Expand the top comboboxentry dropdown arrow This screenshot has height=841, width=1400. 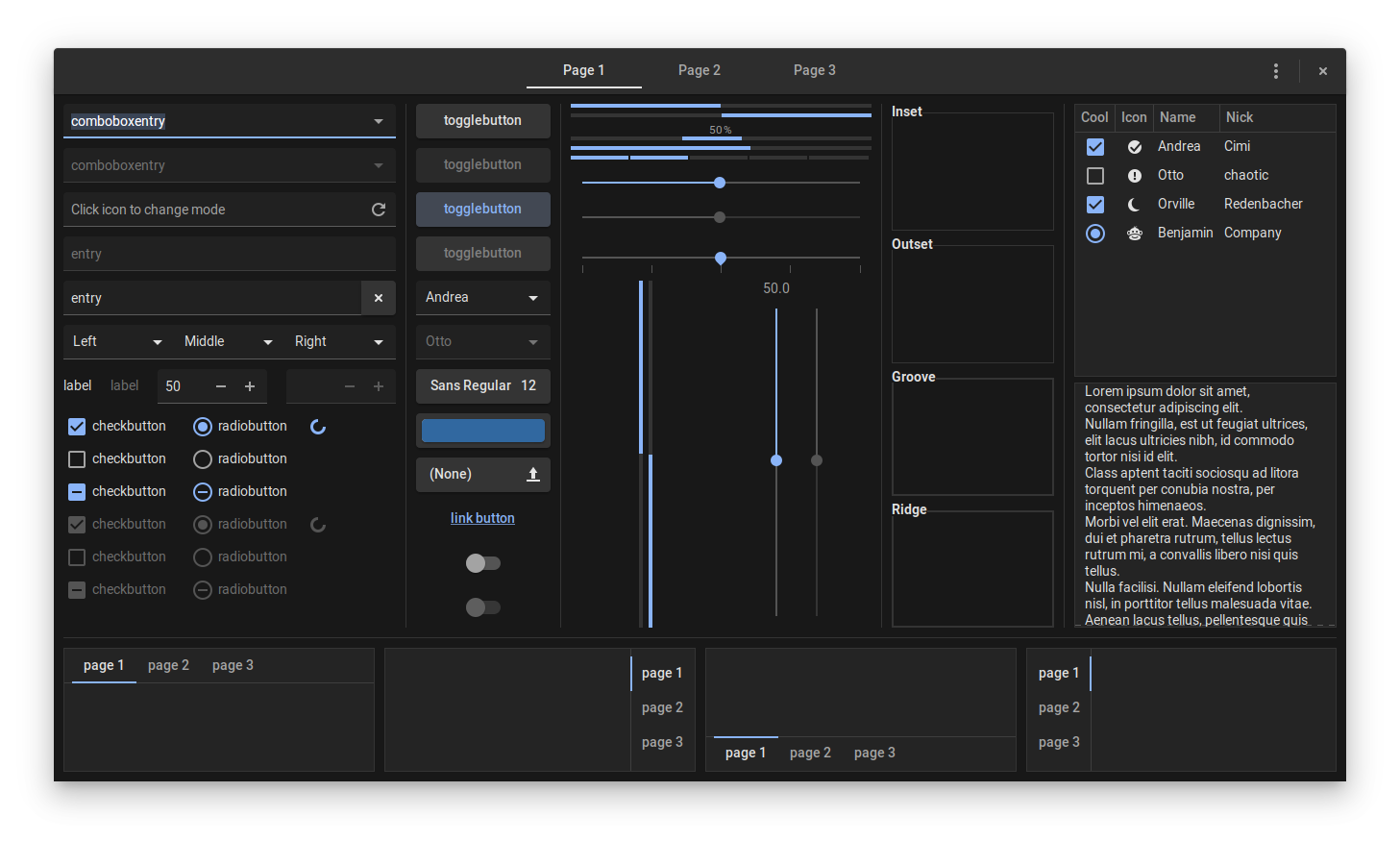[x=379, y=122]
